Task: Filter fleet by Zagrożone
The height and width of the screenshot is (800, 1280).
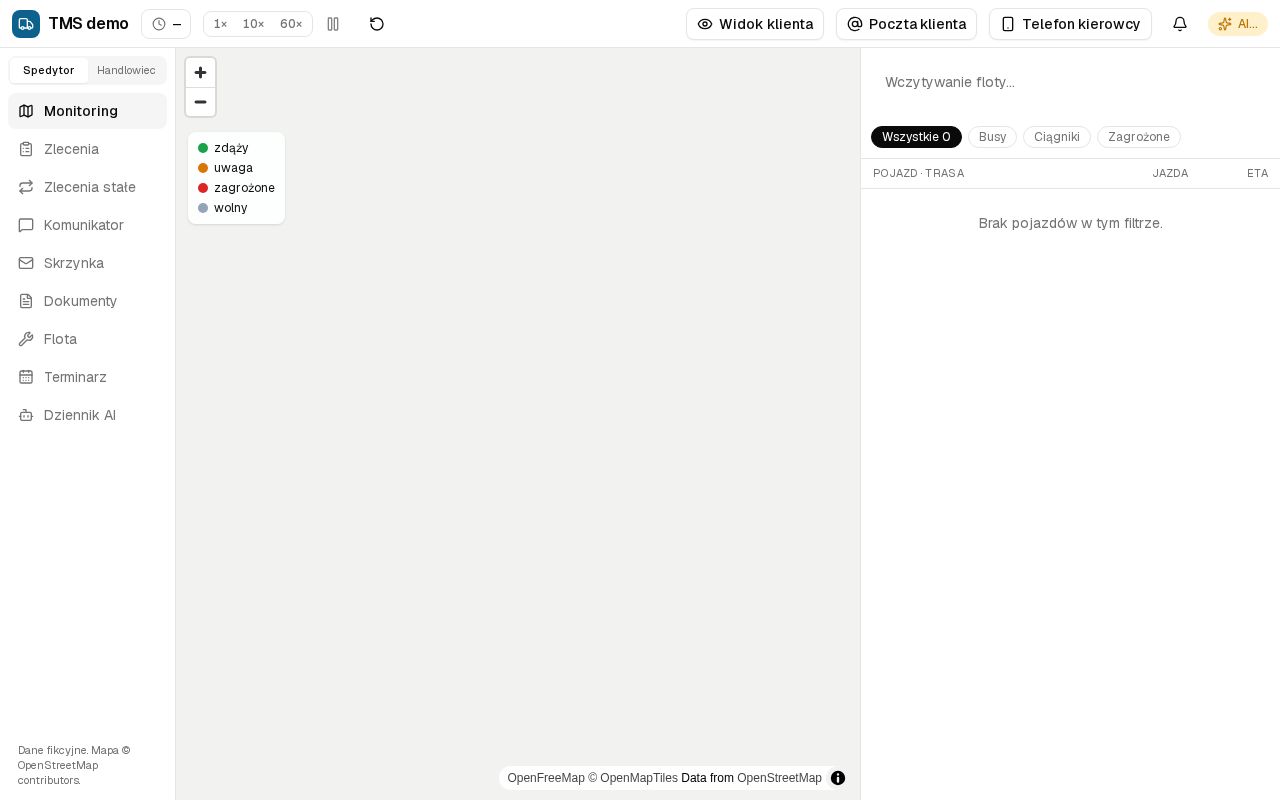Action: (x=1138, y=137)
